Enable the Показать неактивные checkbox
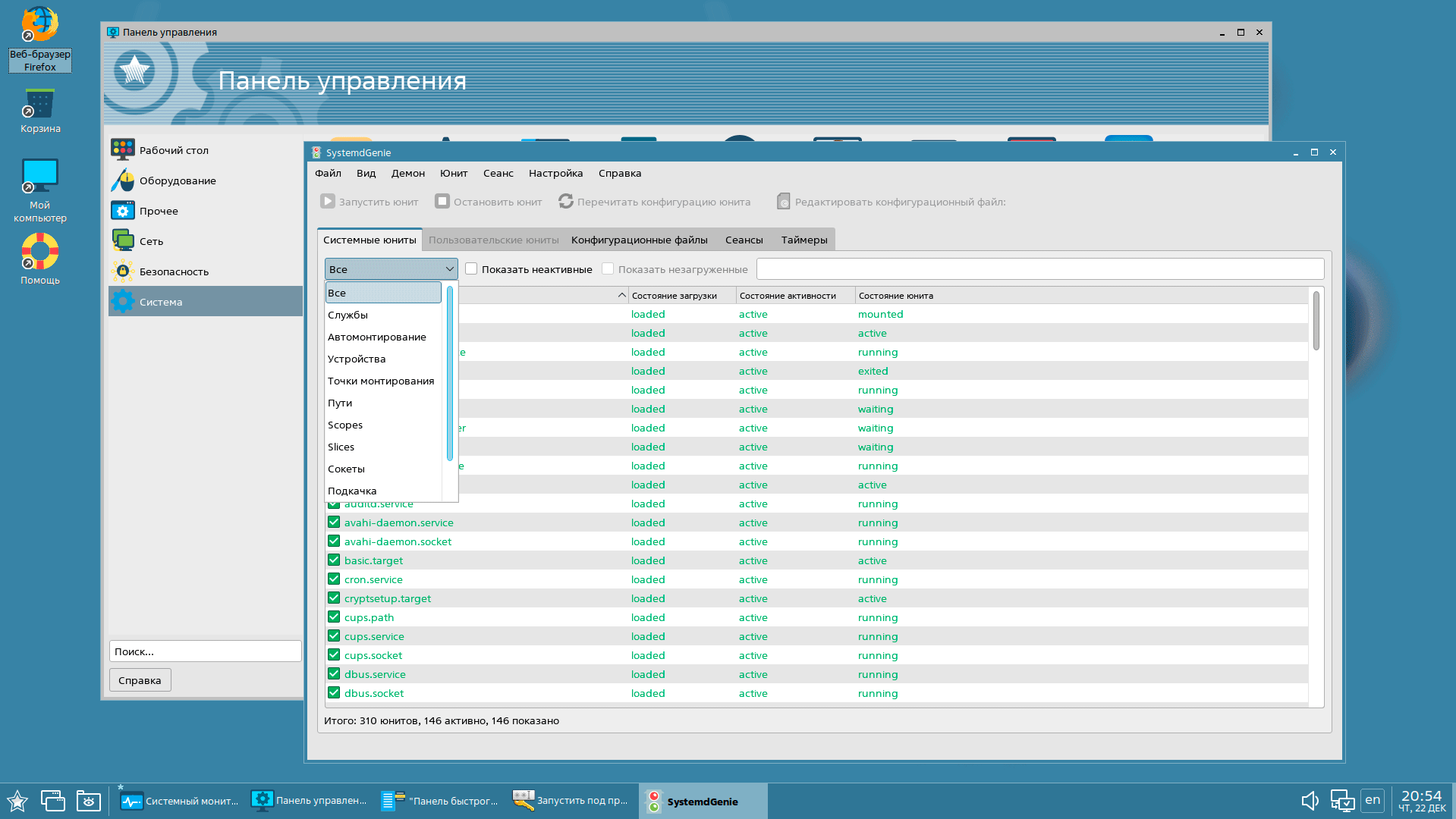Screen dimensions: 1456x819 471,269
